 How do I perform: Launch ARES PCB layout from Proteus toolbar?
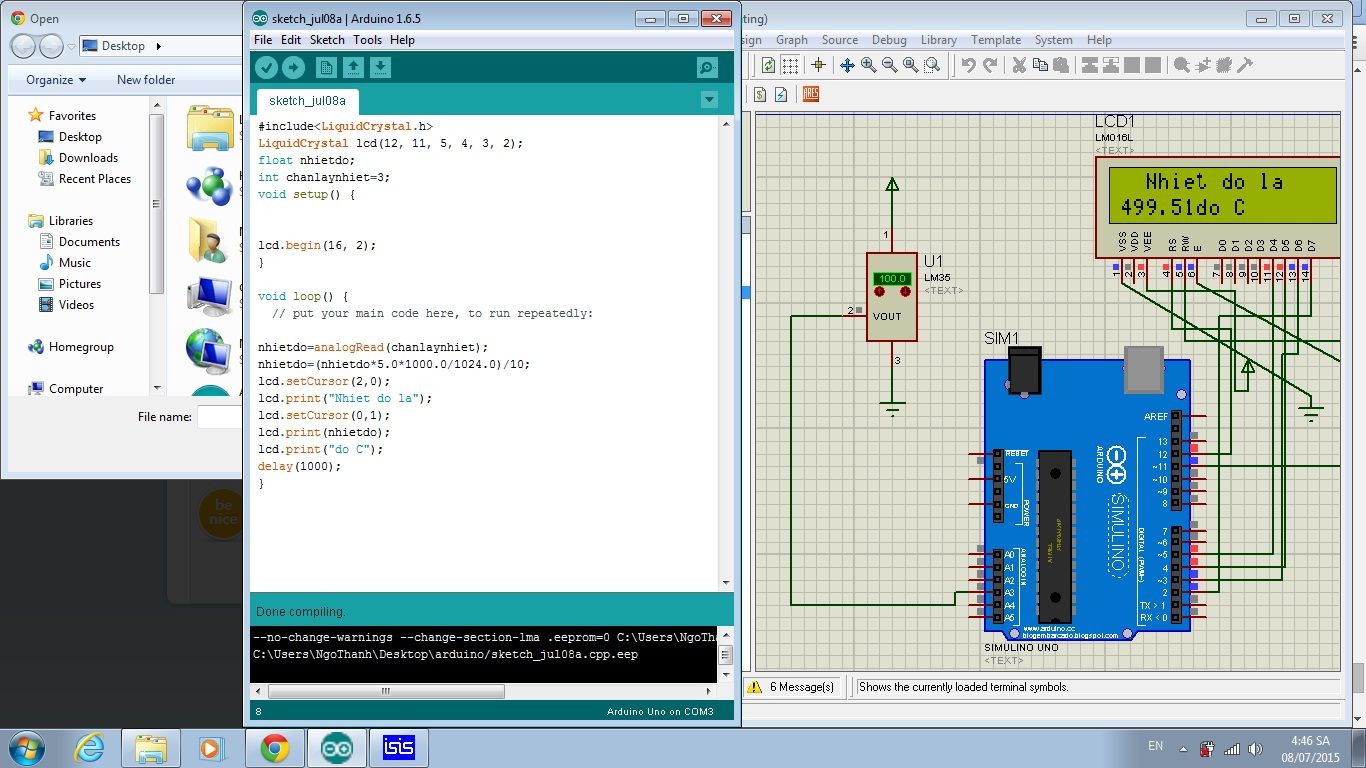point(810,94)
